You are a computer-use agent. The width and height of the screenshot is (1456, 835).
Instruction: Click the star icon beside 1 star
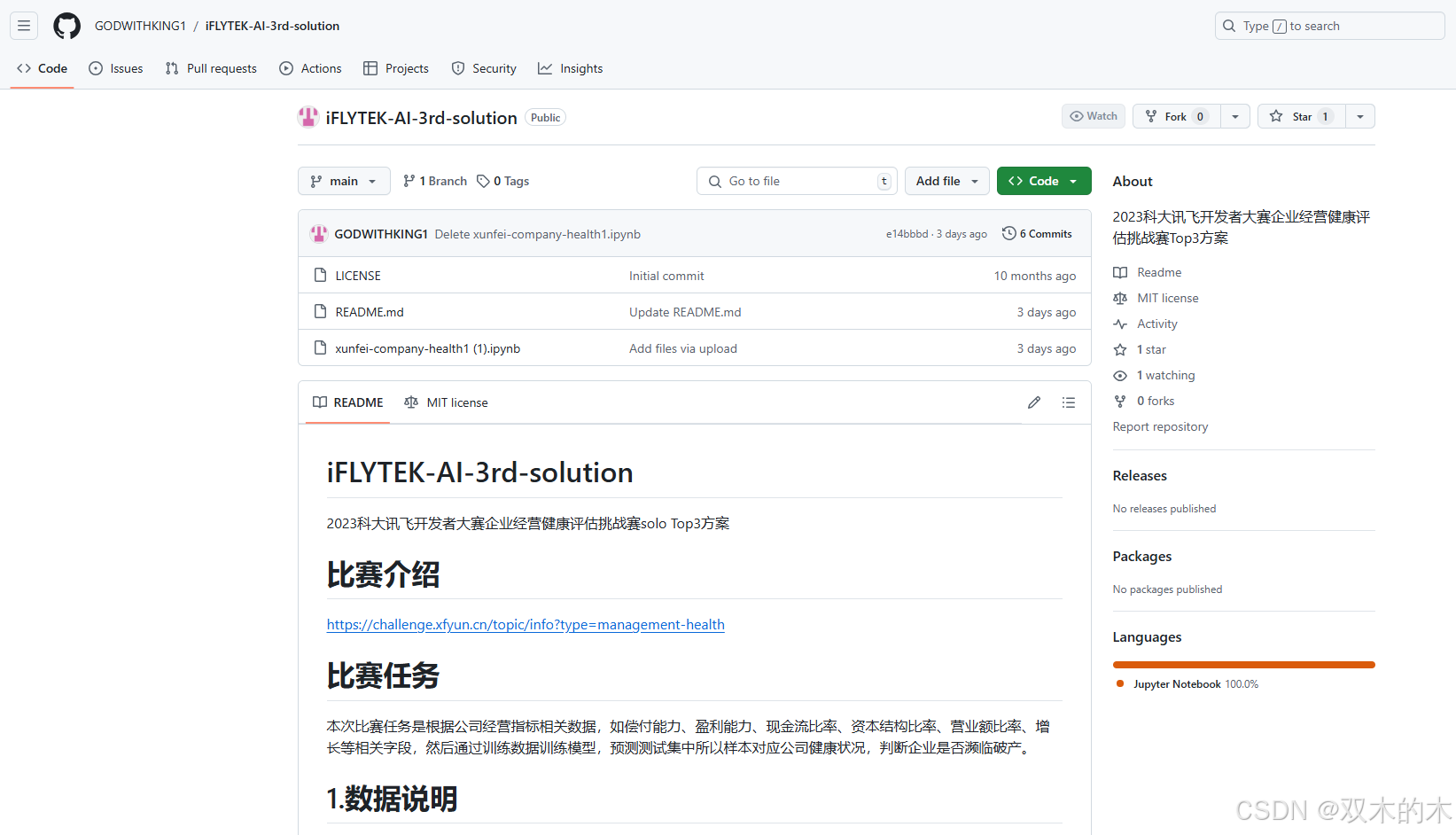1120,349
